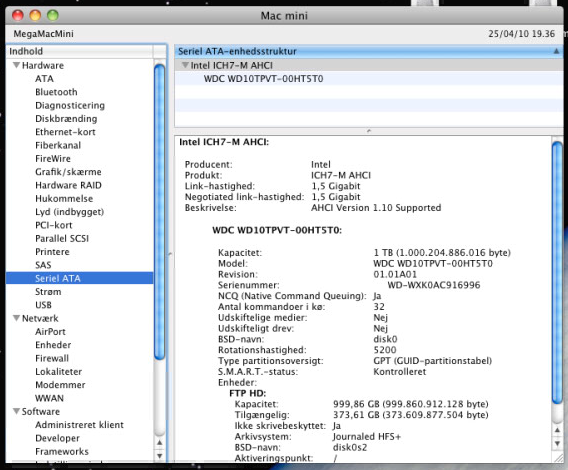The width and height of the screenshot is (568, 470).
Task: Select ATA in the Hardware list
Action: (x=44, y=79)
